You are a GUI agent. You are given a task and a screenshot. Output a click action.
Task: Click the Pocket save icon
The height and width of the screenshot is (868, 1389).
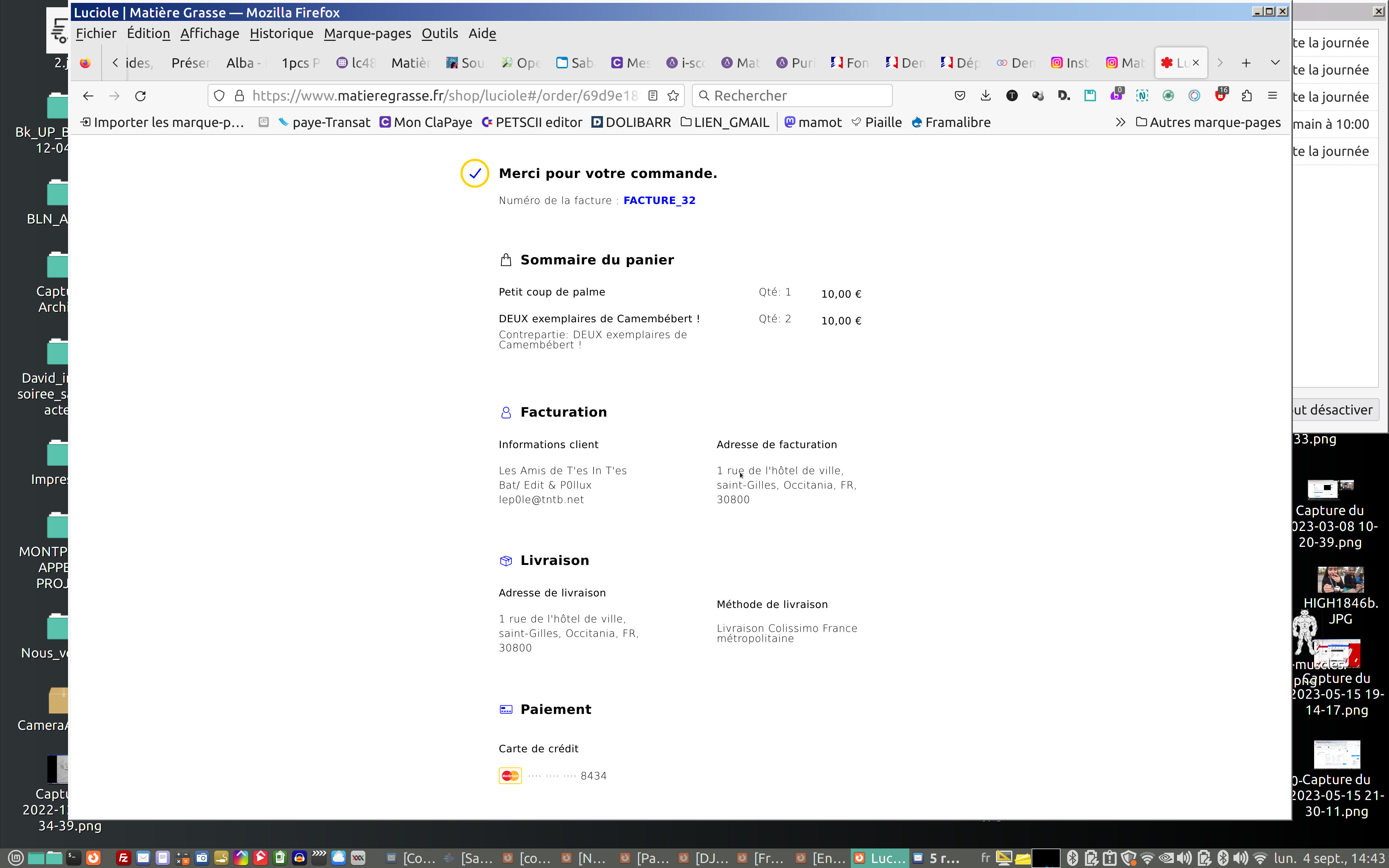(x=960, y=96)
